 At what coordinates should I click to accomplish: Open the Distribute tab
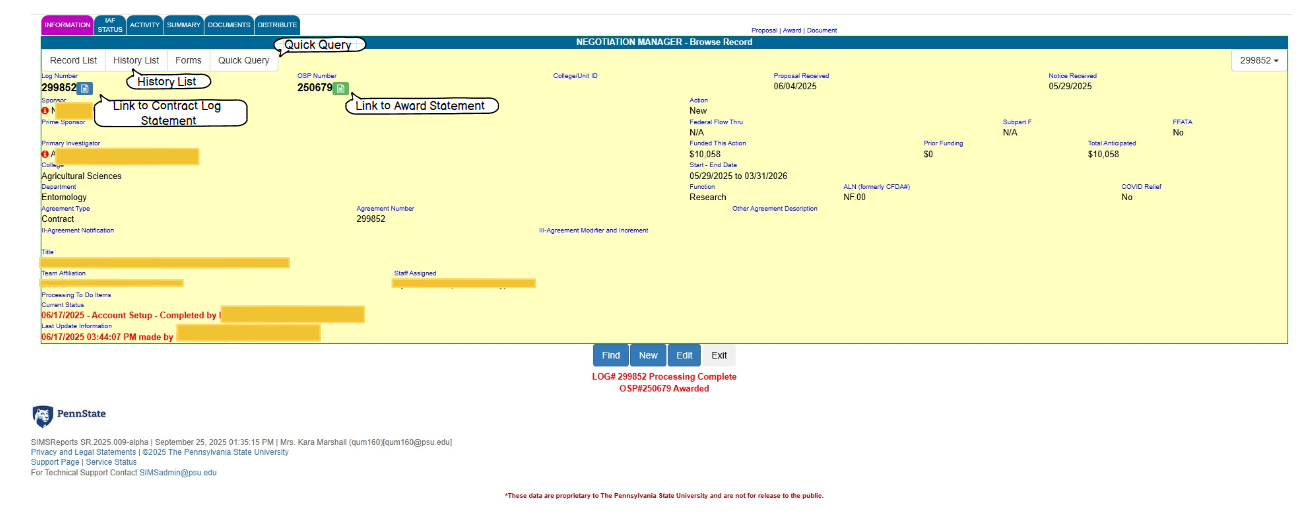click(277, 25)
